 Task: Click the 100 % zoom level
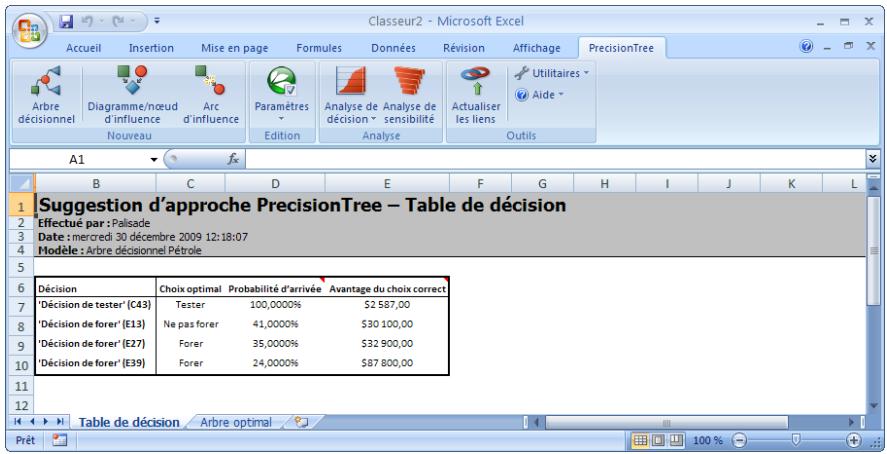(708, 440)
